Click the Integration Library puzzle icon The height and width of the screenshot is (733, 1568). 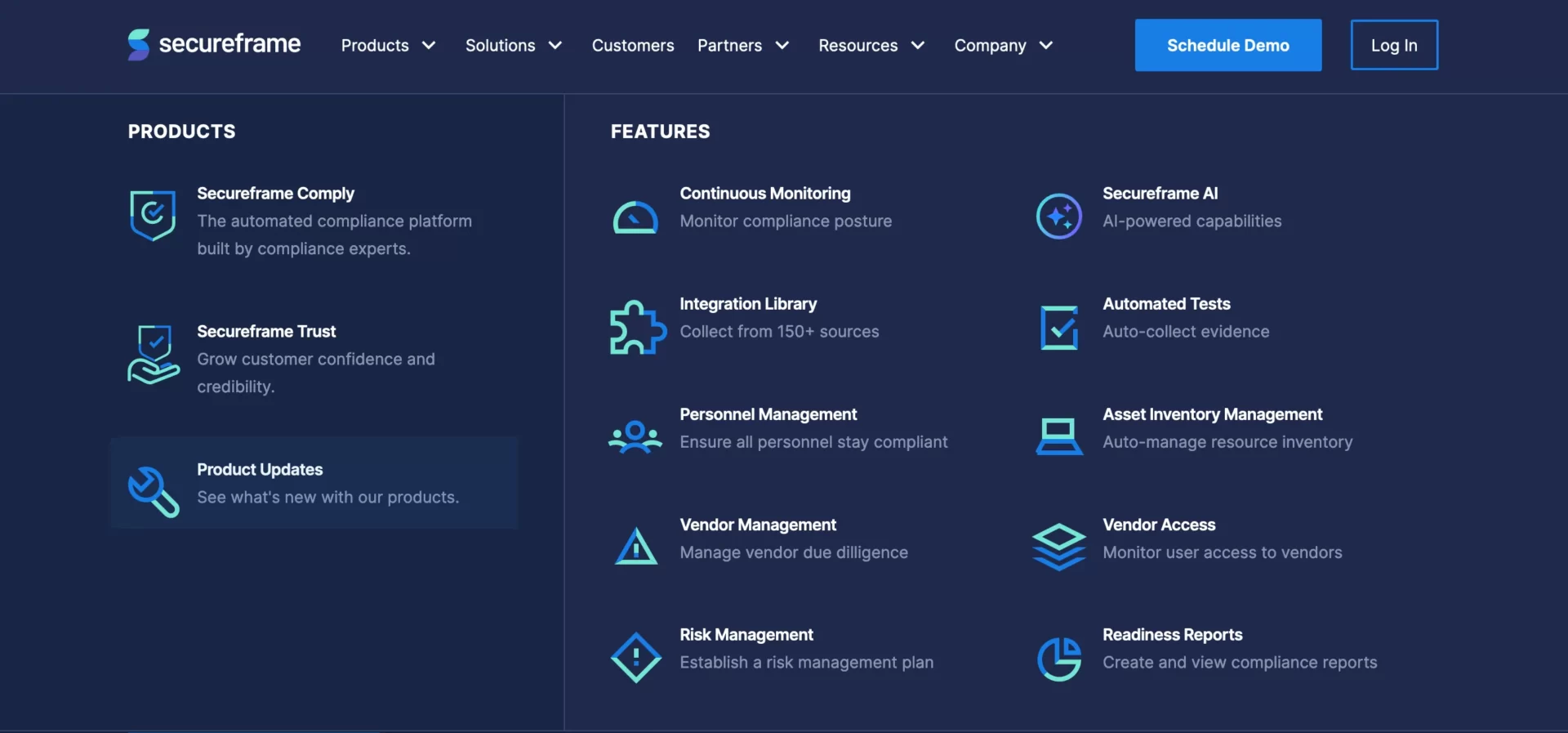[x=638, y=328]
